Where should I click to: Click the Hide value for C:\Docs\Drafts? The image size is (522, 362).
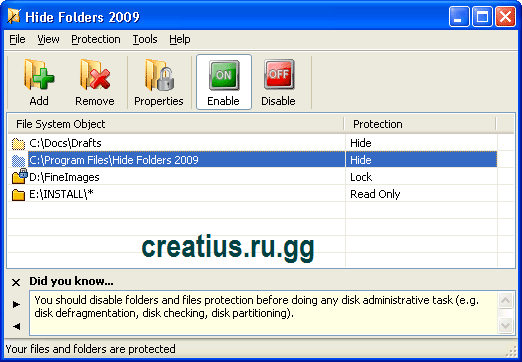coord(361,143)
